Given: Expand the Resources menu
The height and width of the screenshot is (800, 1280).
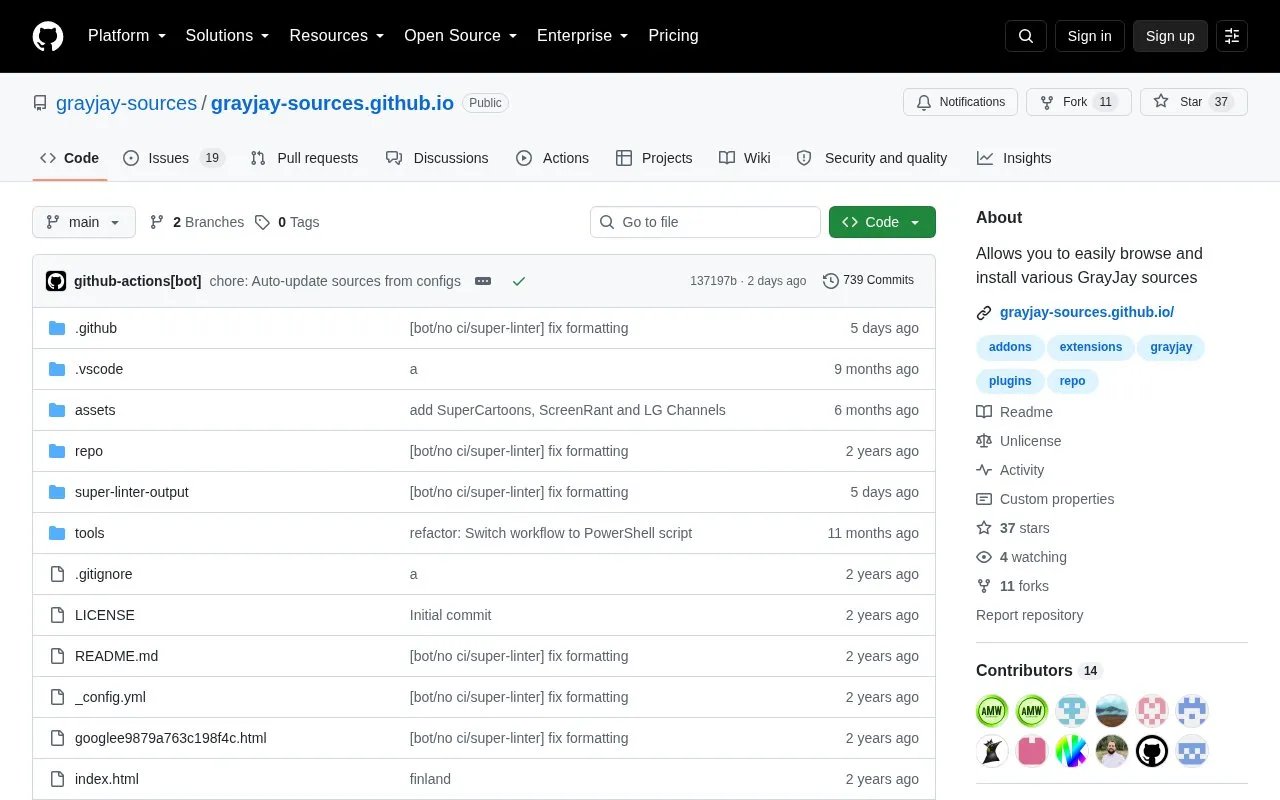Looking at the screenshot, I should click(x=337, y=36).
